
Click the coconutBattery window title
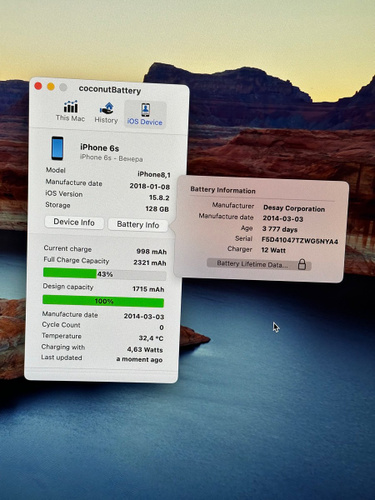pyautogui.click(x=110, y=90)
